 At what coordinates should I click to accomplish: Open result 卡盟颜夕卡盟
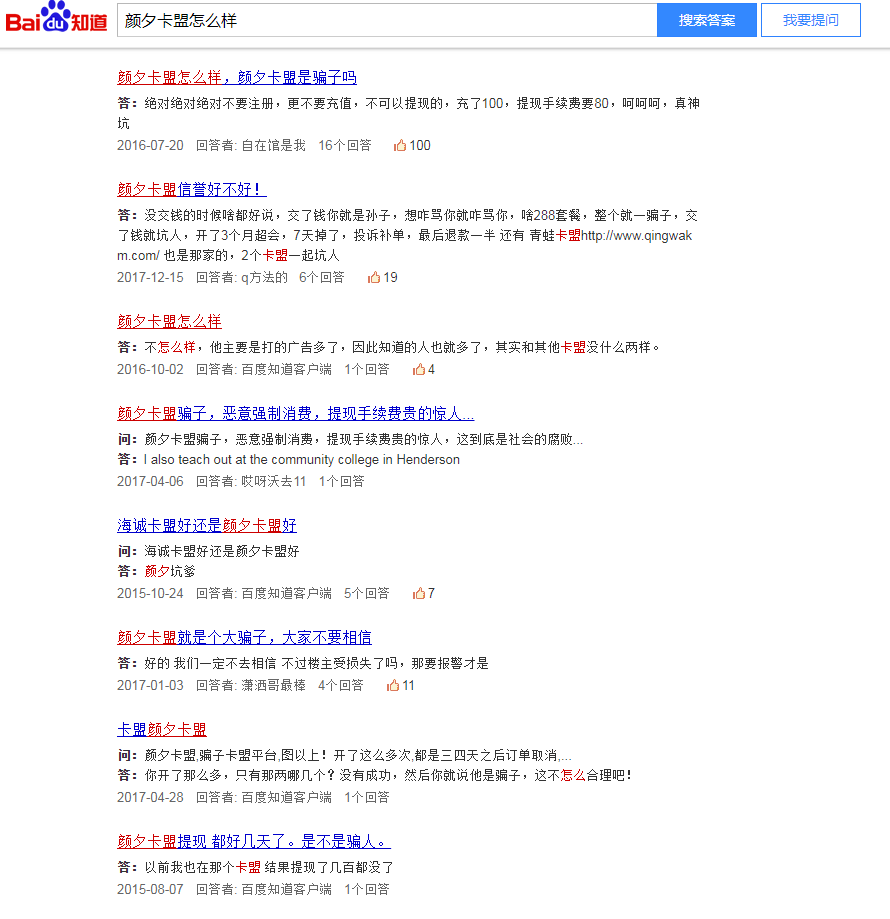162,730
